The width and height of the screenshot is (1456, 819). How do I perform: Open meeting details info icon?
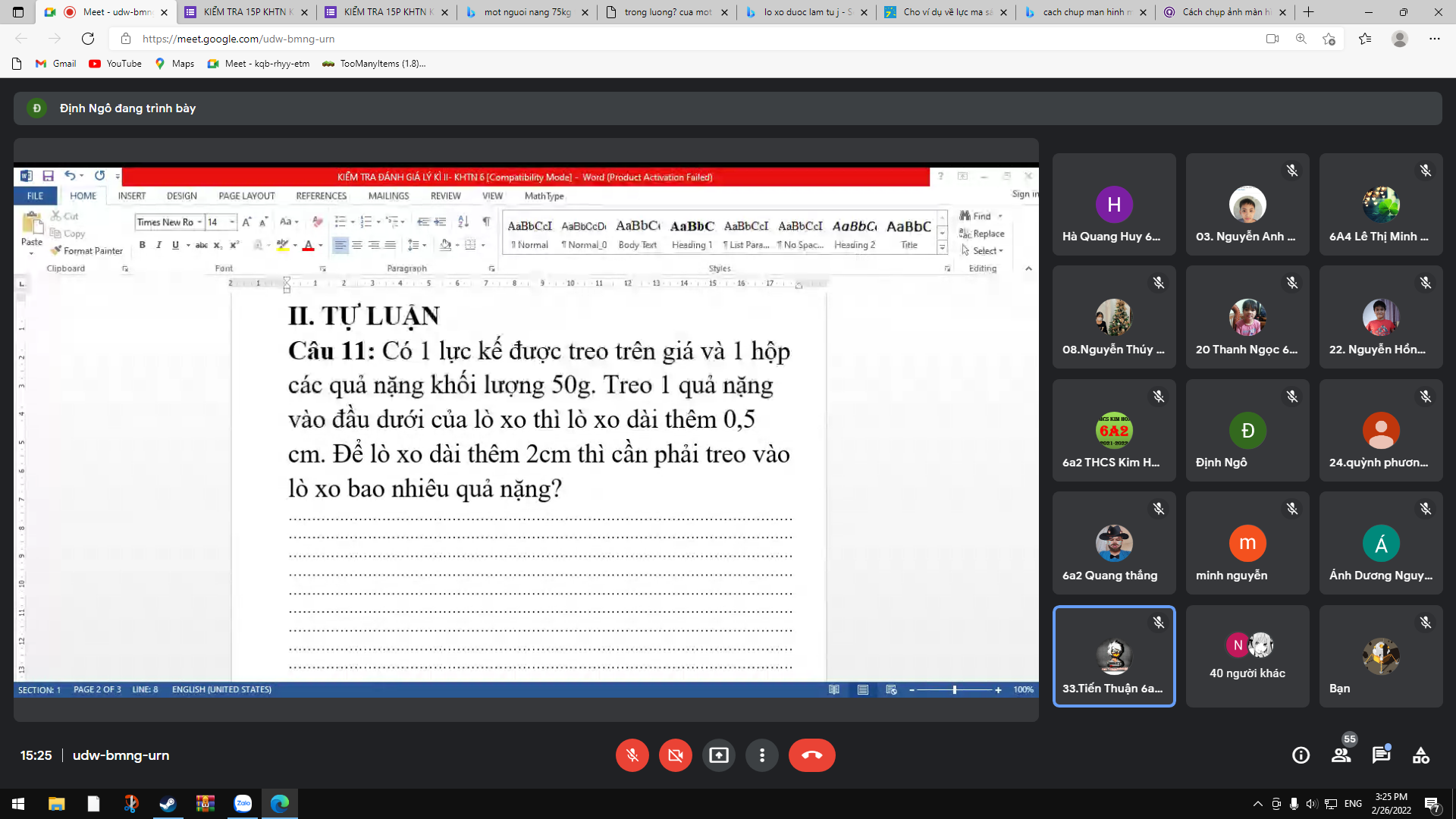click(1301, 755)
